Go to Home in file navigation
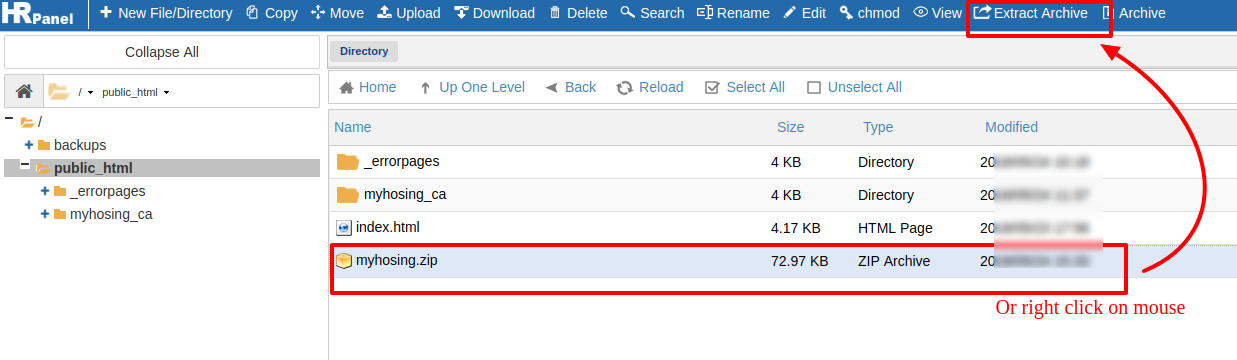Viewport: 1237px width, 360px height. click(x=368, y=87)
